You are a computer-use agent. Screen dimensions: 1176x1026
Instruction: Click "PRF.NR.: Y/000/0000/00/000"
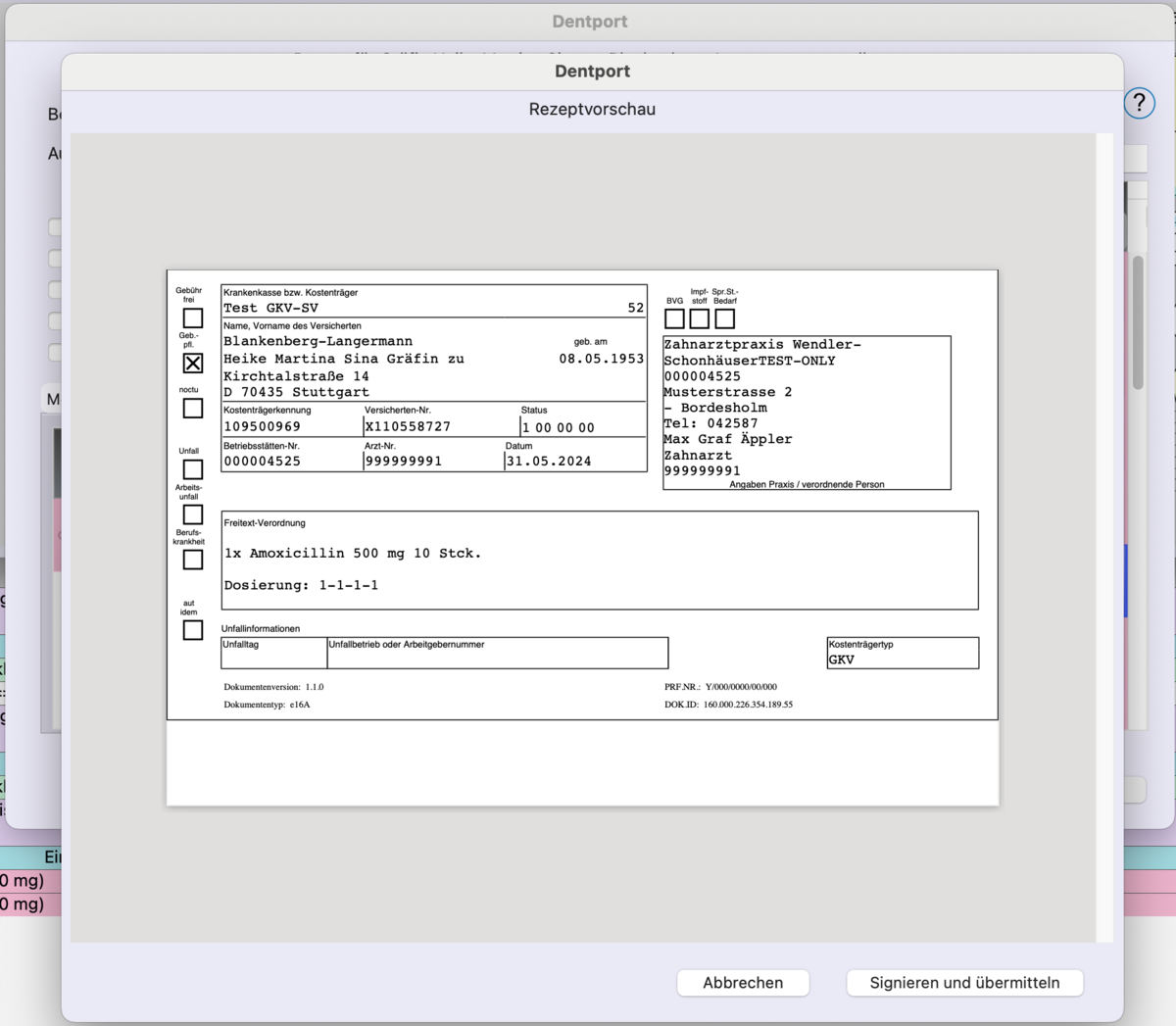(720, 687)
